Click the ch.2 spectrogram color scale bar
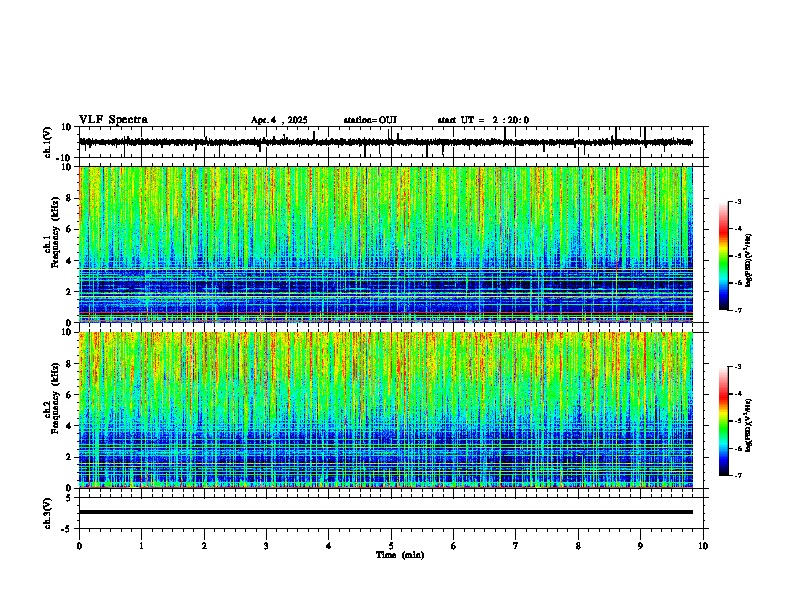 tap(723, 421)
